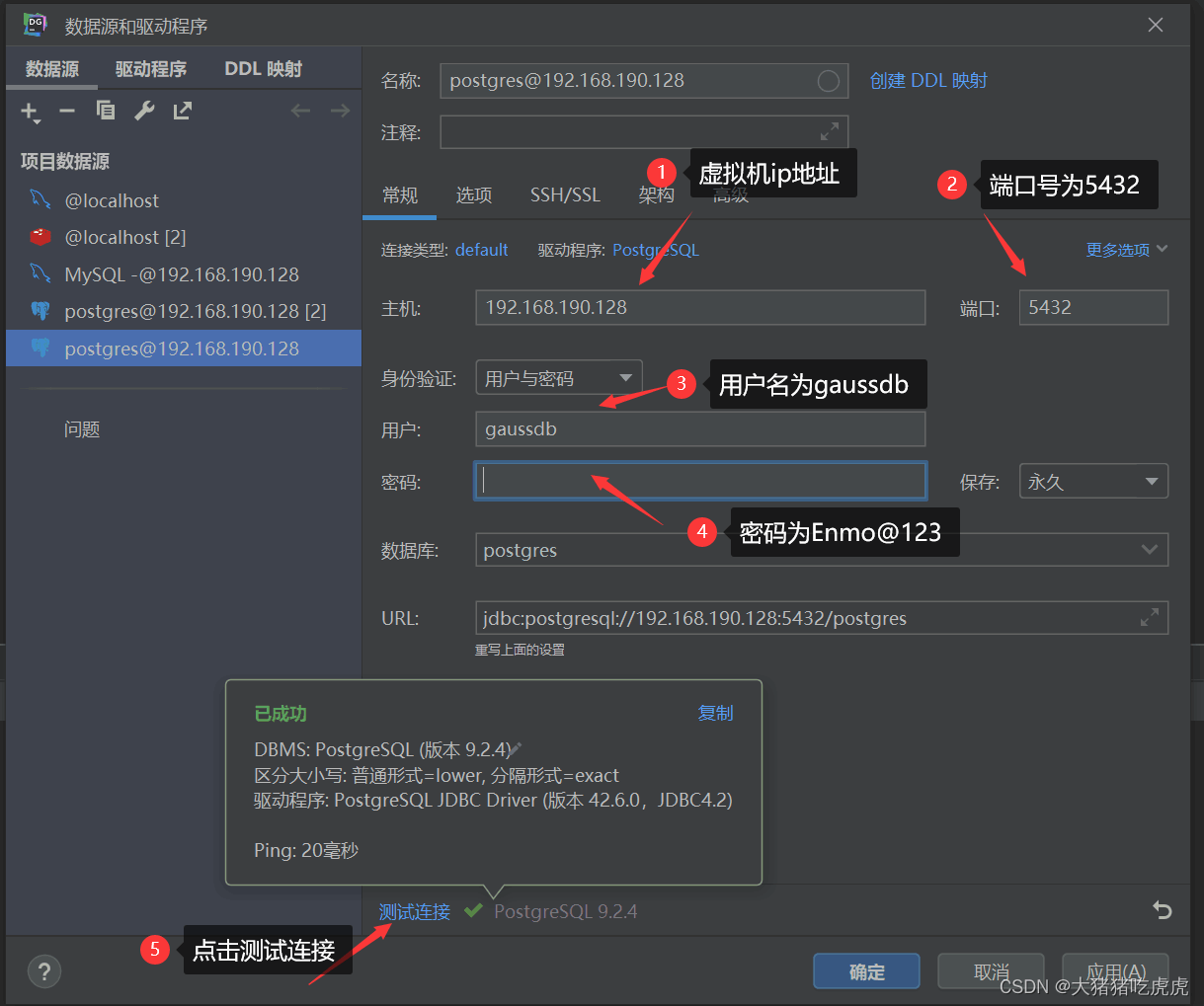Expand the 更多选项 menu
Screen dimensions: 1204x1006
[x=1126, y=250]
